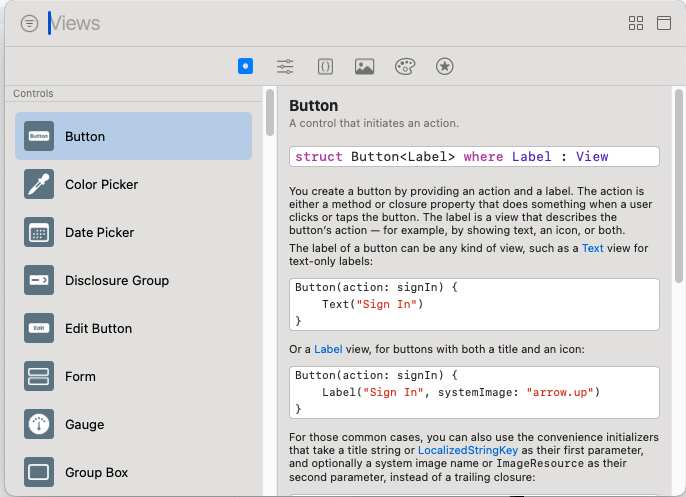Screen dimensions: 686x497
Task: Click the calendar Date Picker icon
Action: [x=39, y=232]
